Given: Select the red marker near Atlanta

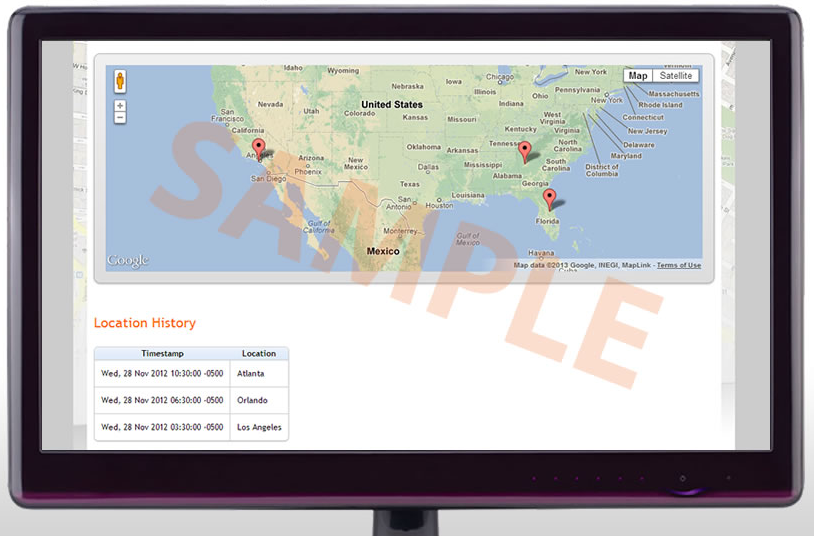Looking at the screenshot, I should tap(524, 151).
